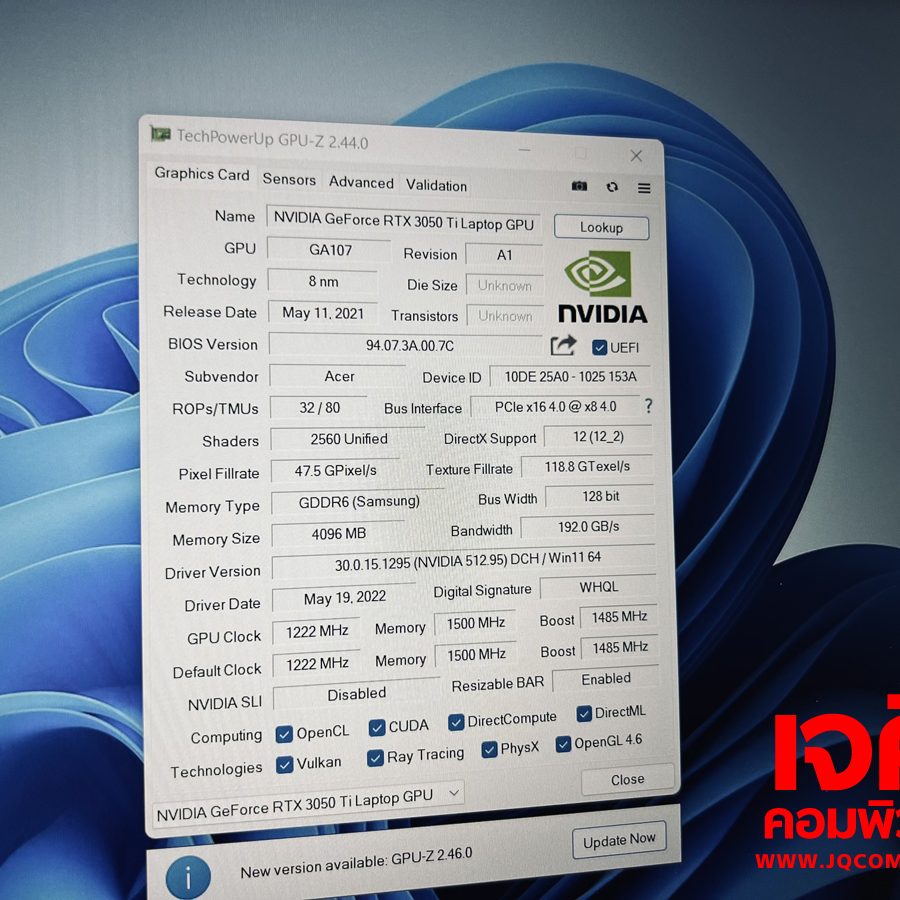Open the GPU-Z hamburger menu
This screenshot has width=900, height=900.
pos(644,188)
